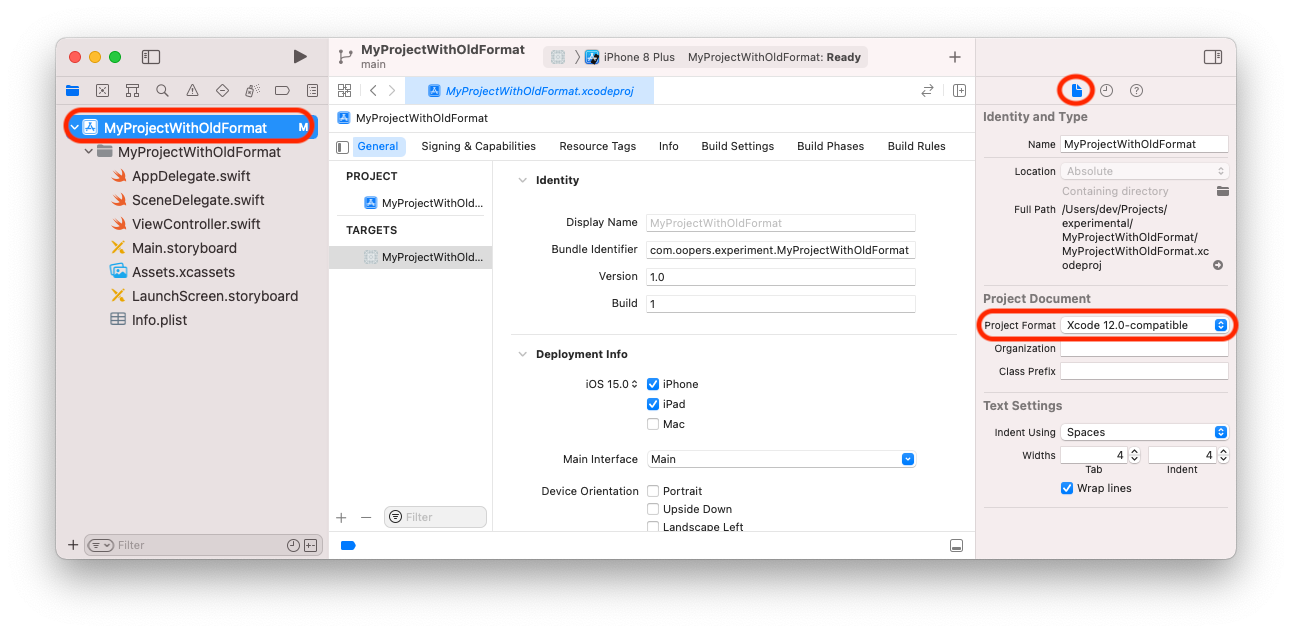Run the project with the play button

click(300, 57)
